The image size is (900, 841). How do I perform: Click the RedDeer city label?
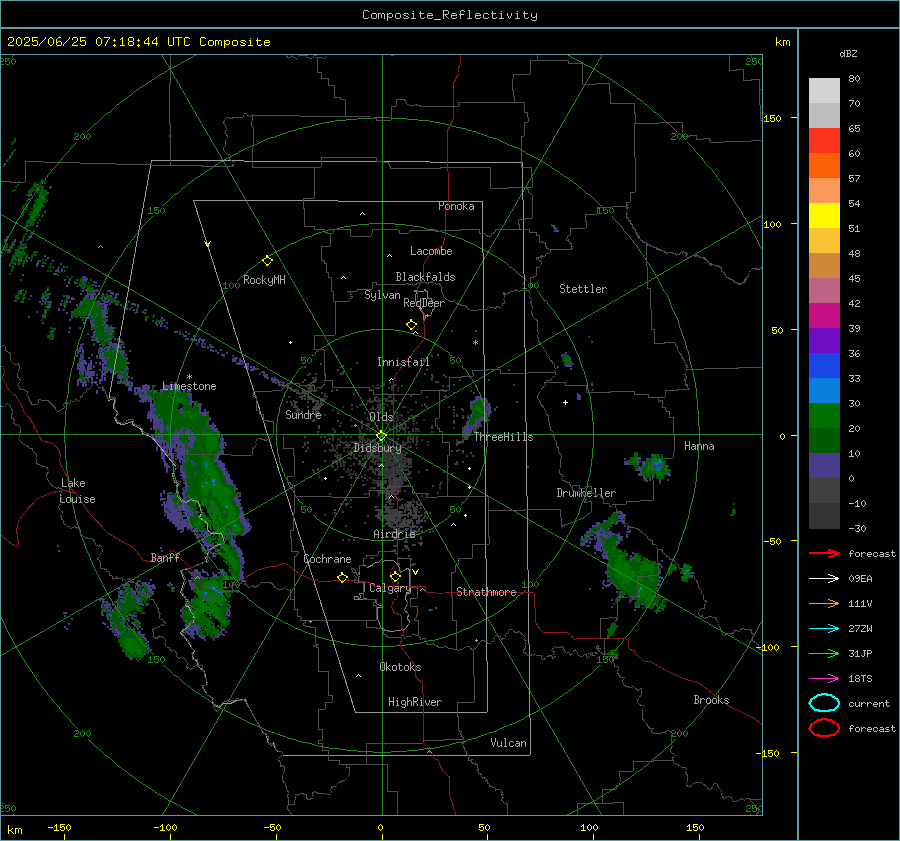424,303
